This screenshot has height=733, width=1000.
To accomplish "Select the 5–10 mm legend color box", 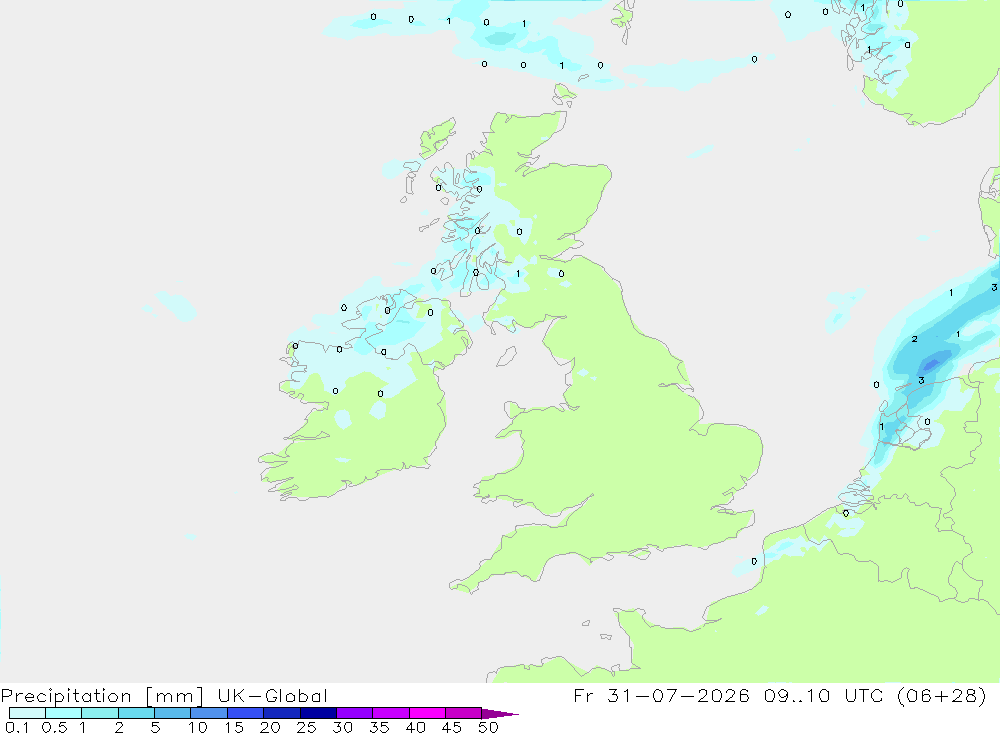I will point(172,713).
